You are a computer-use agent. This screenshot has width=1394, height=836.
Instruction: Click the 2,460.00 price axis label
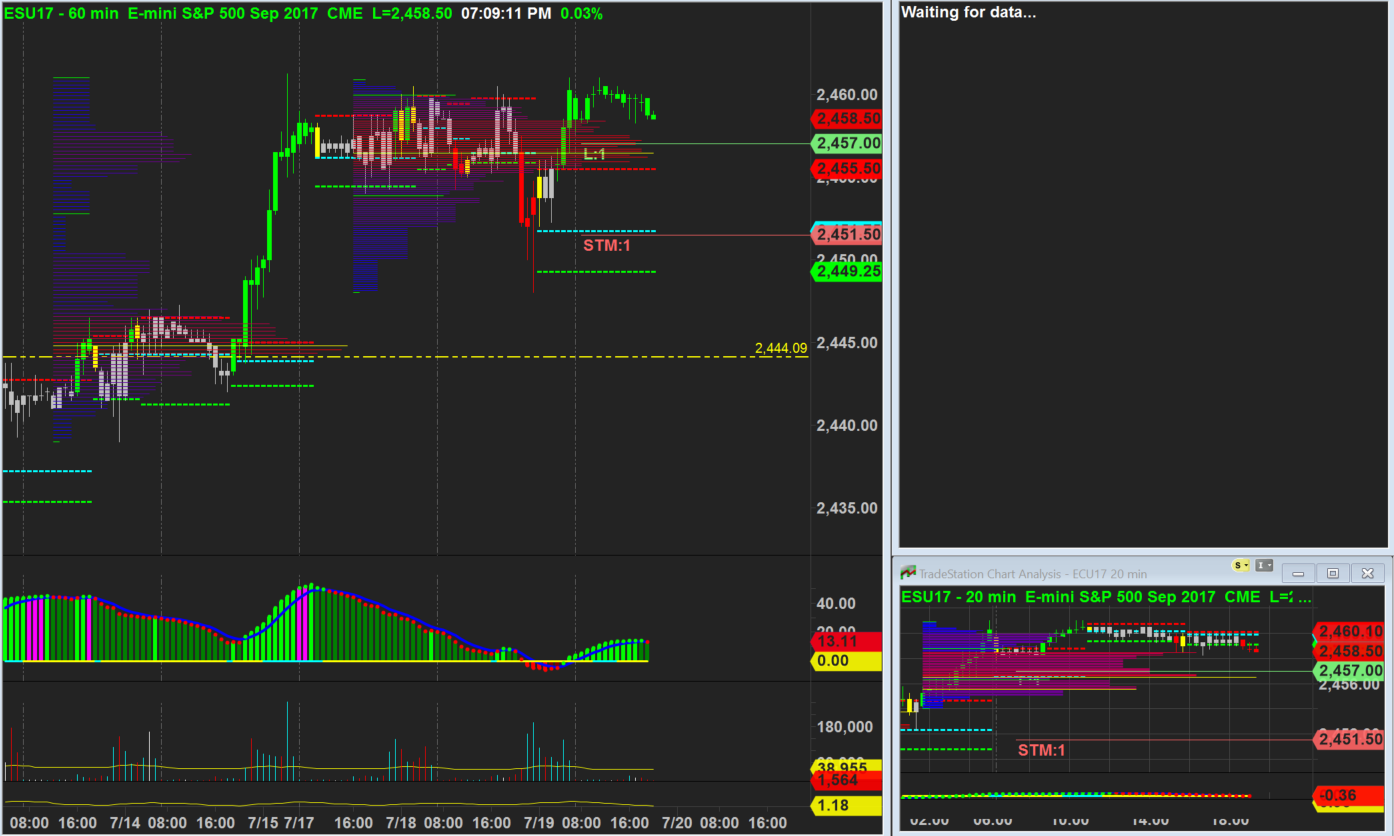848,95
